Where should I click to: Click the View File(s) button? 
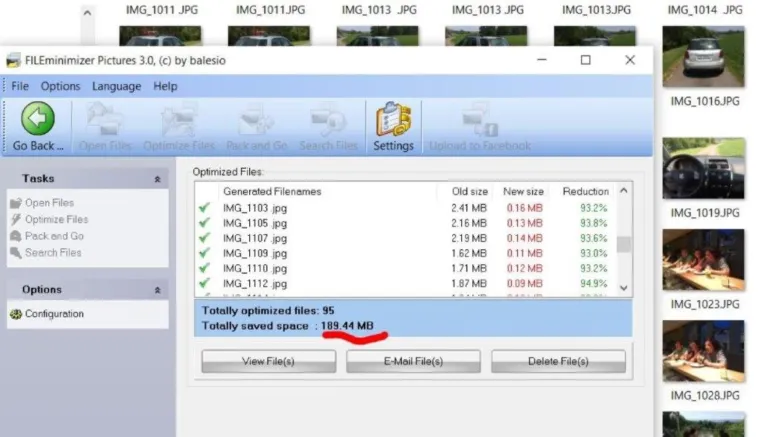tap(268, 361)
